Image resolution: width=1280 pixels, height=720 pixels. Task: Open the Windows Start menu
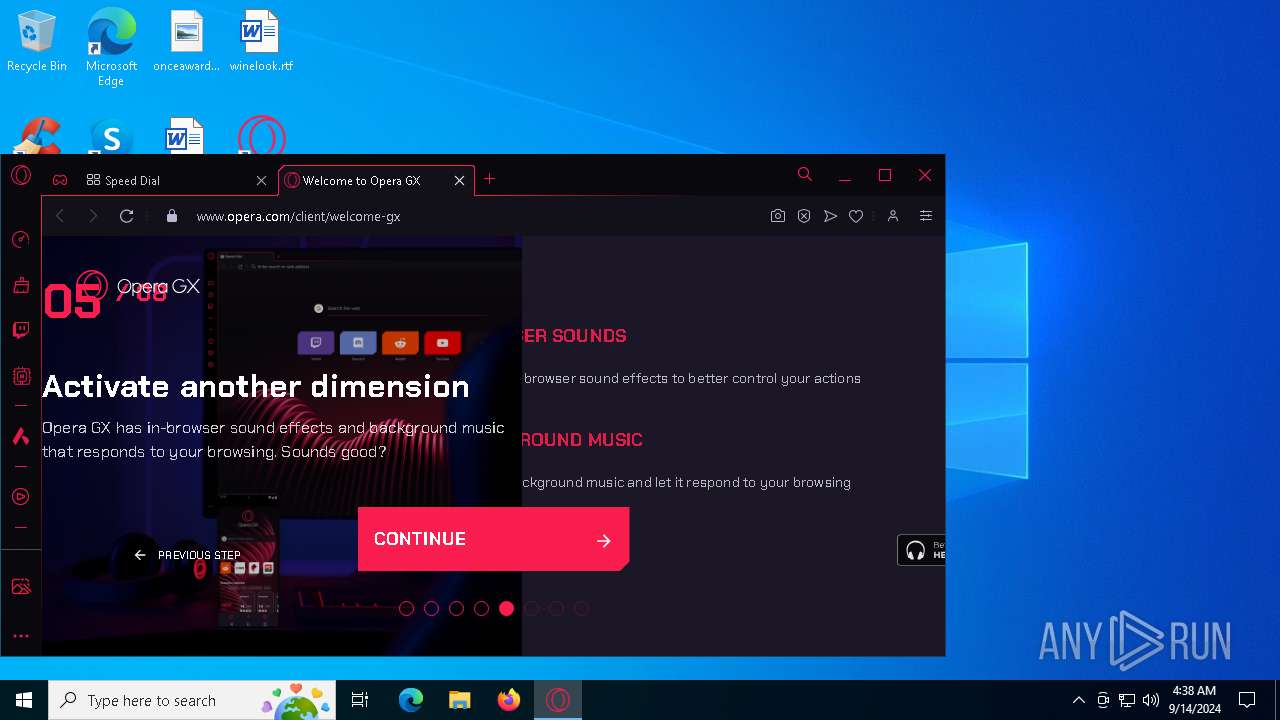click(x=24, y=700)
